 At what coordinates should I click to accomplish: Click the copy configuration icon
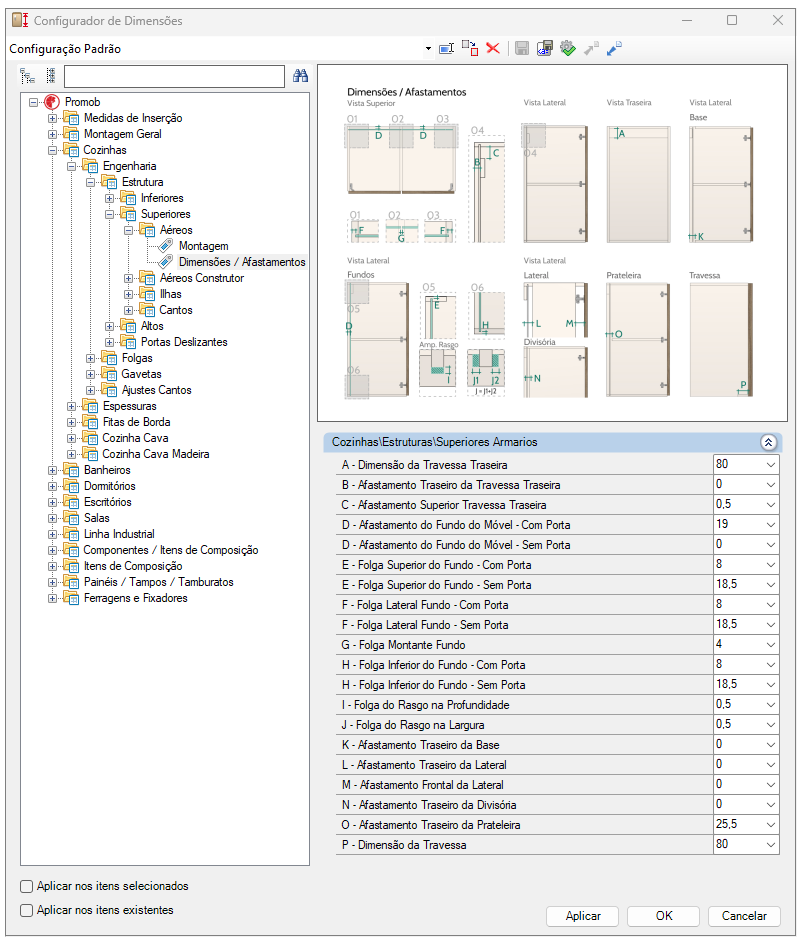coord(469,49)
